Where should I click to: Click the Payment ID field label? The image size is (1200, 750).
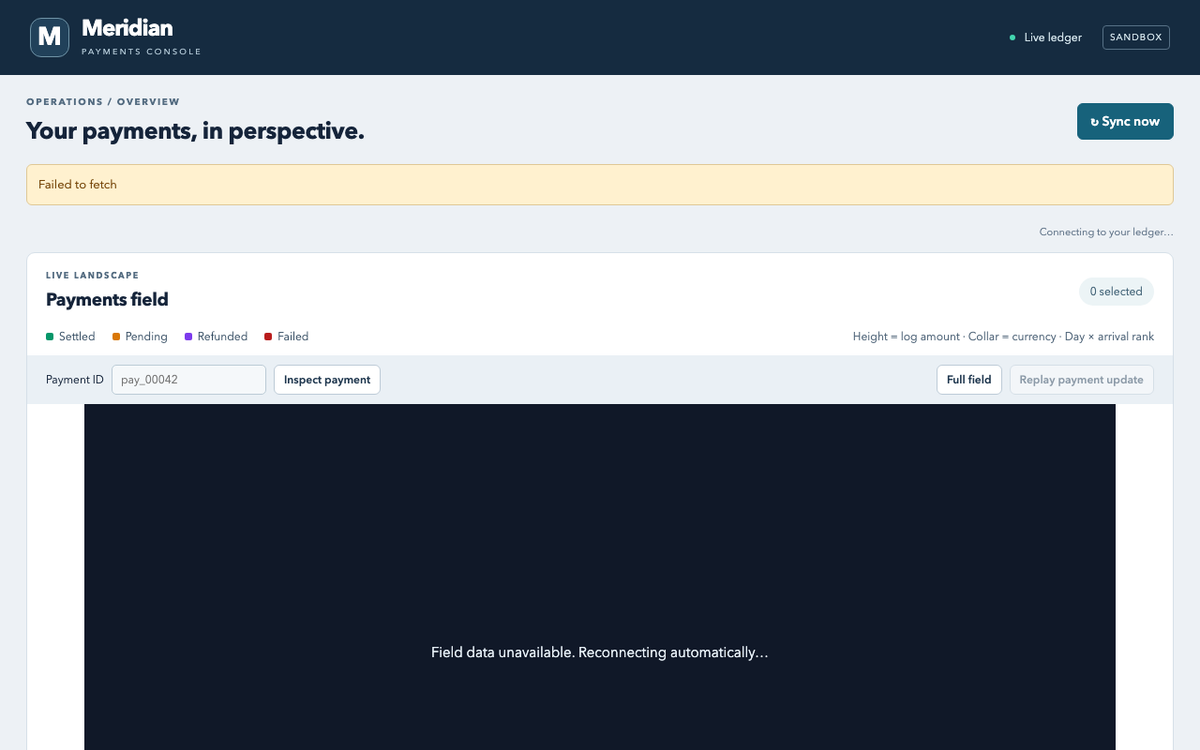(x=75, y=380)
